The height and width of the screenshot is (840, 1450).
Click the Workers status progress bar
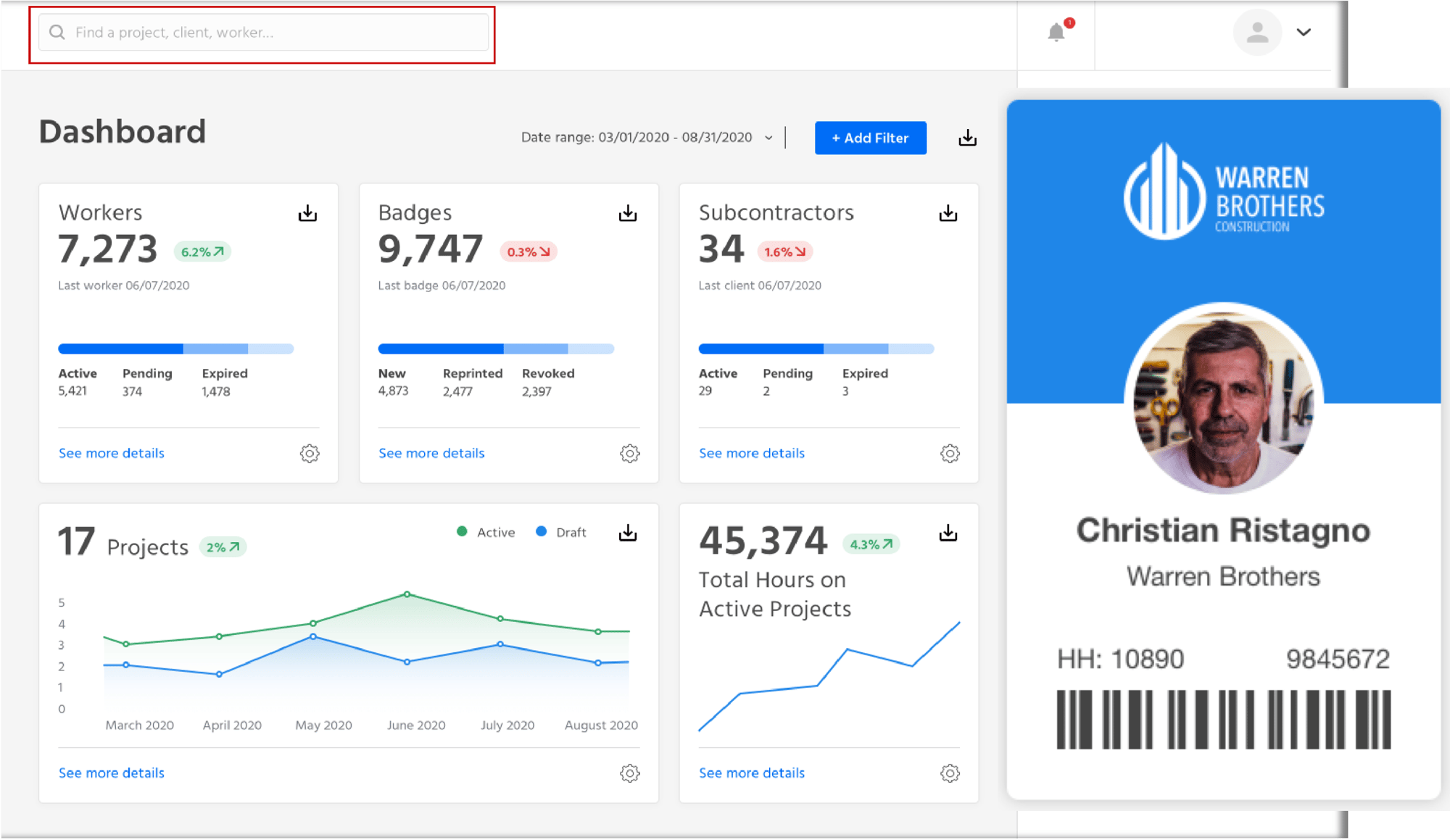pyautogui.click(x=176, y=349)
